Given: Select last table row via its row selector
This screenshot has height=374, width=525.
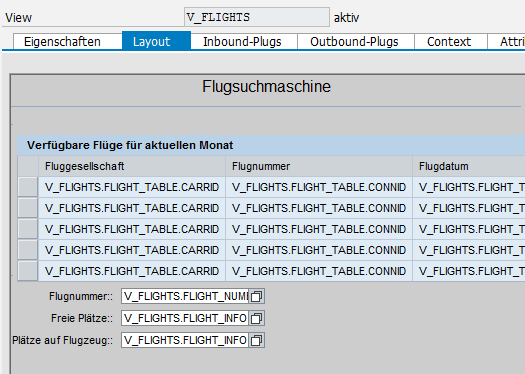Looking at the screenshot, I should [28, 271].
